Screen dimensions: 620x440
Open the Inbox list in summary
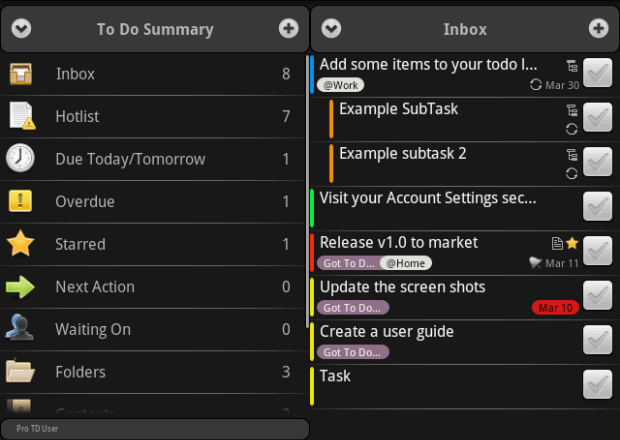[x=153, y=74]
